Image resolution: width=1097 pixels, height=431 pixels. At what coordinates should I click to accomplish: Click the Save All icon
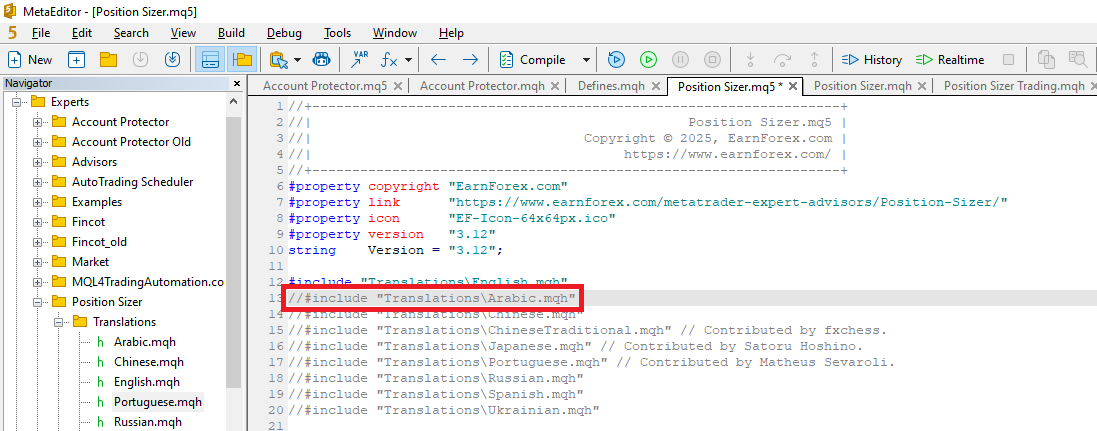click(x=172, y=60)
